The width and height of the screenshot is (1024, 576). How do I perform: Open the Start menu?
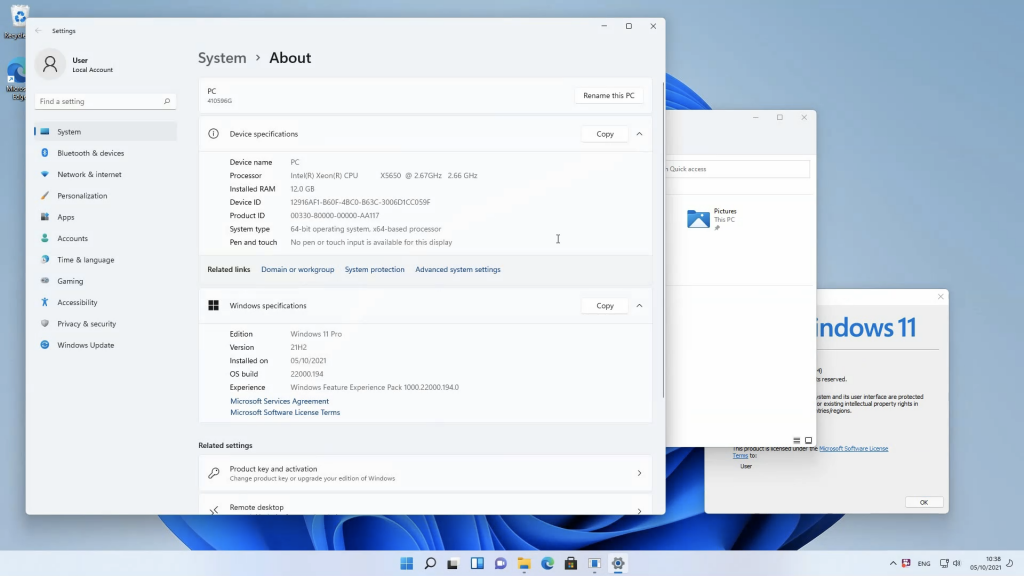(406, 564)
